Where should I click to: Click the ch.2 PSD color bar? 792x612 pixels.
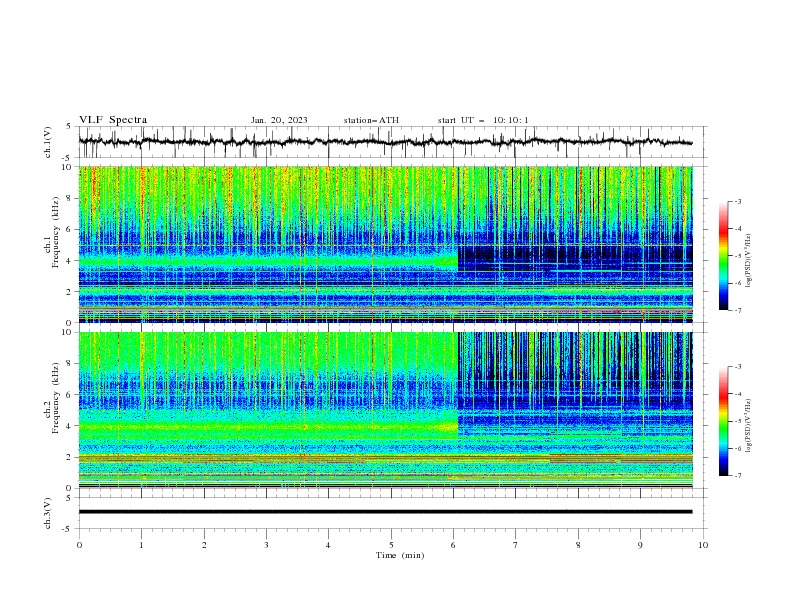point(723,421)
